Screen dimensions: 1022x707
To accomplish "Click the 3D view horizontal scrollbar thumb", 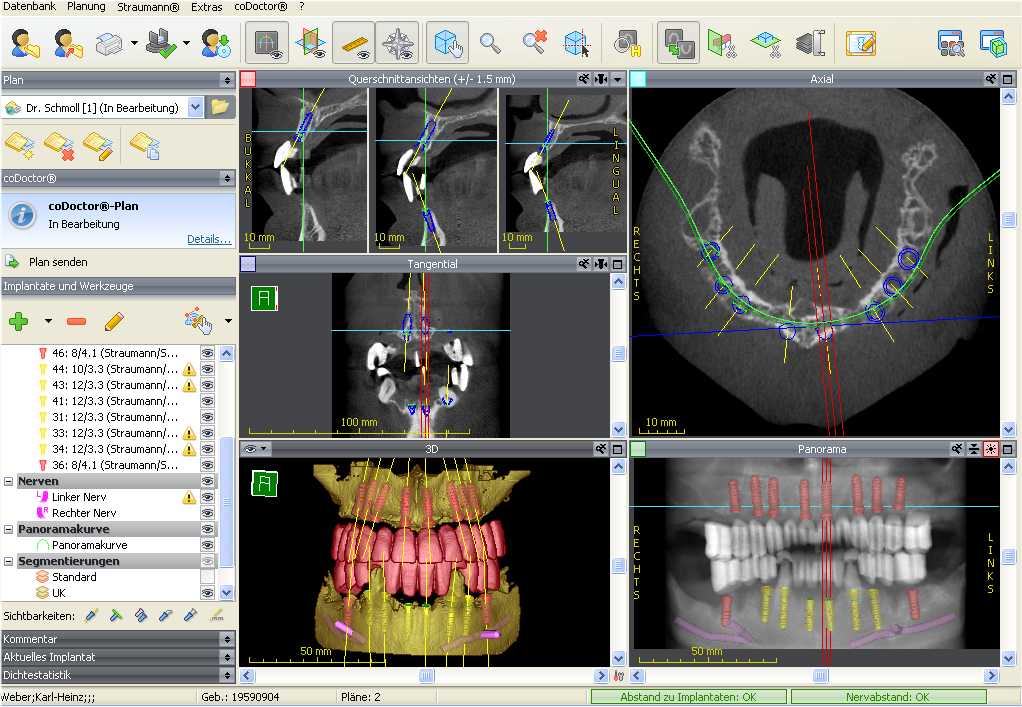I will pyautogui.click(x=426, y=676).
